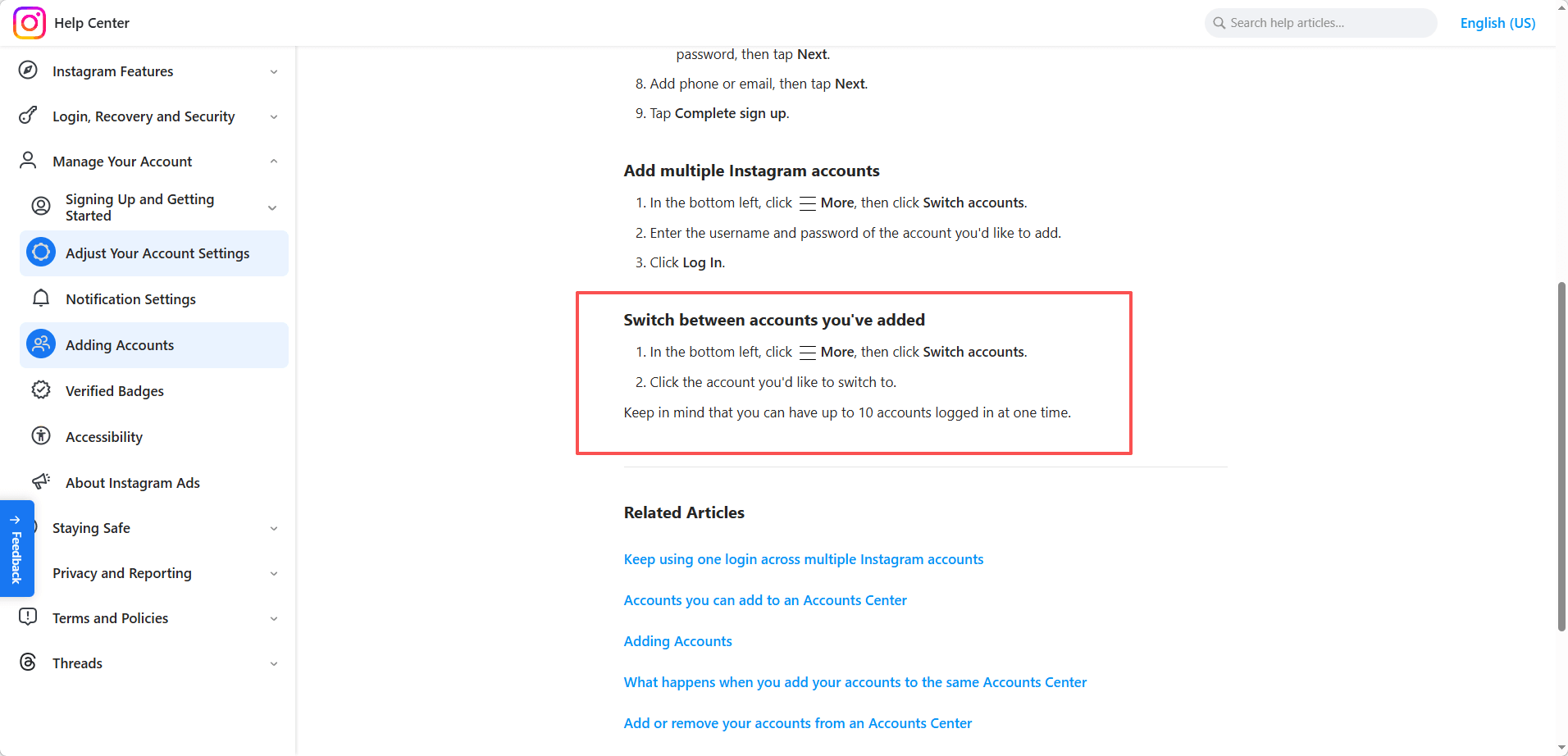
Task: Click the Verified Badges checkmark icon
Action: [x=41, y=390]
